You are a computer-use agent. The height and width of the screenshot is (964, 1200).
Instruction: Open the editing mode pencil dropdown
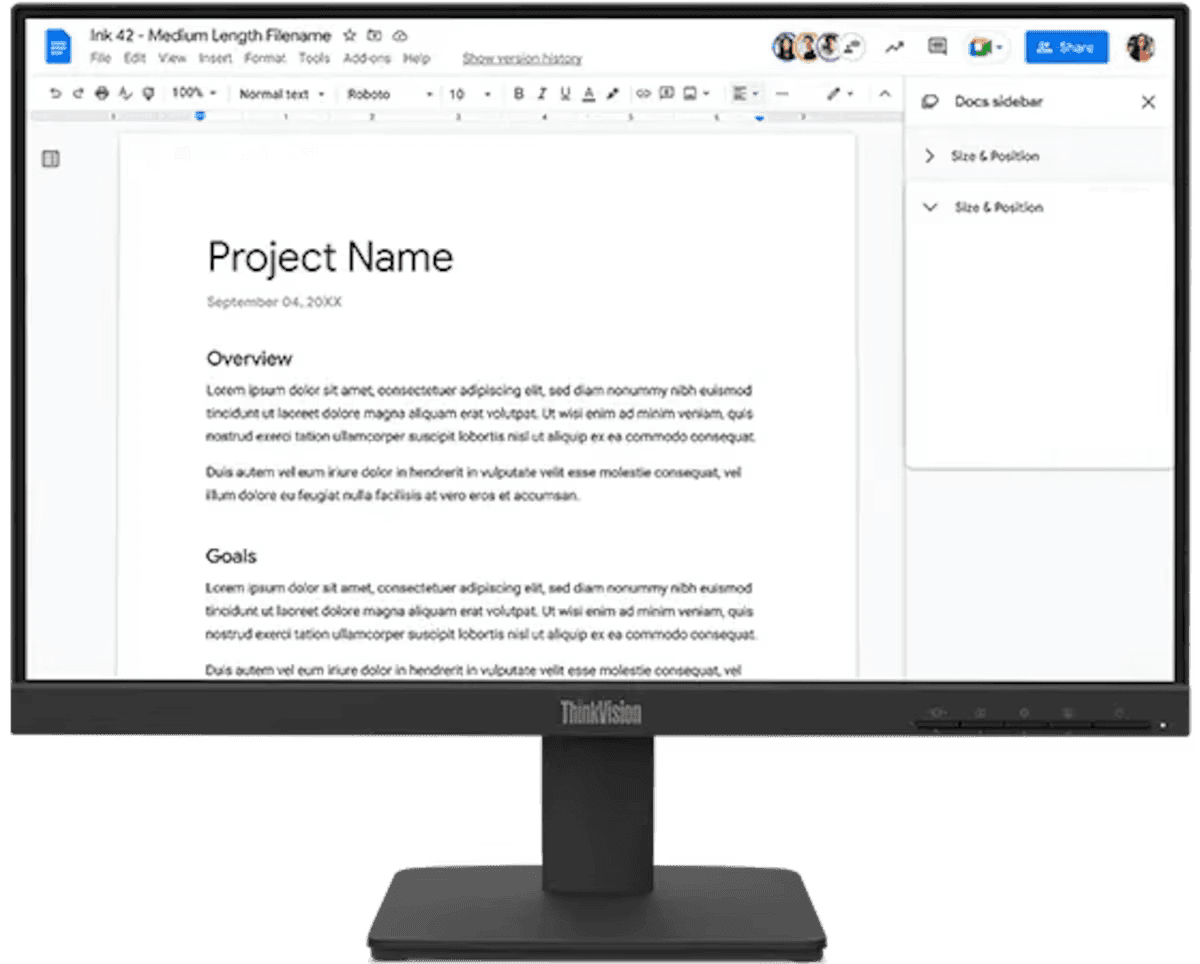tap(840, 93)
